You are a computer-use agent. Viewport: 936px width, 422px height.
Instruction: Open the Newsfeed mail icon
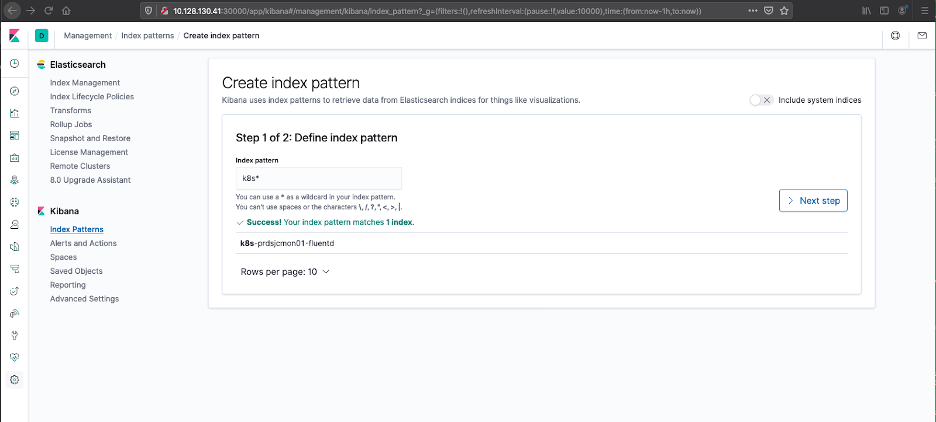pos(922,36)
